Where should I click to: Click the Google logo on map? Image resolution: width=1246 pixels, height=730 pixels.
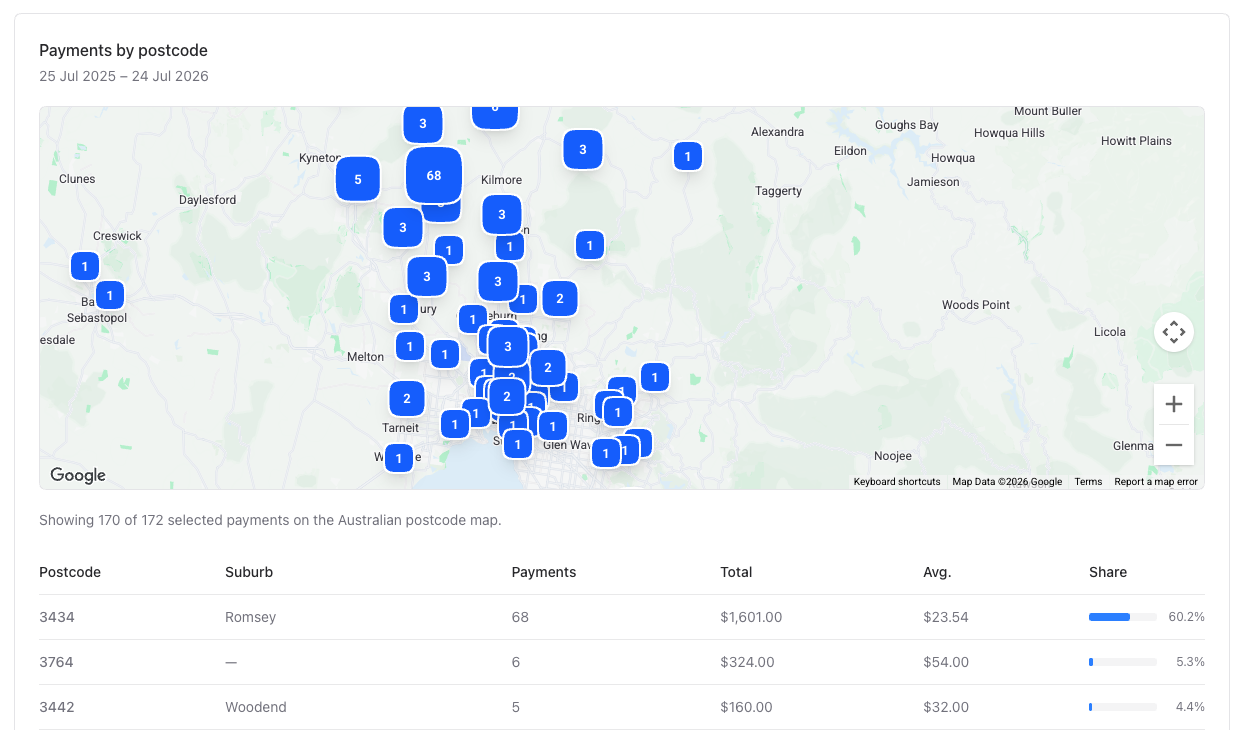(x=78, y=475)
